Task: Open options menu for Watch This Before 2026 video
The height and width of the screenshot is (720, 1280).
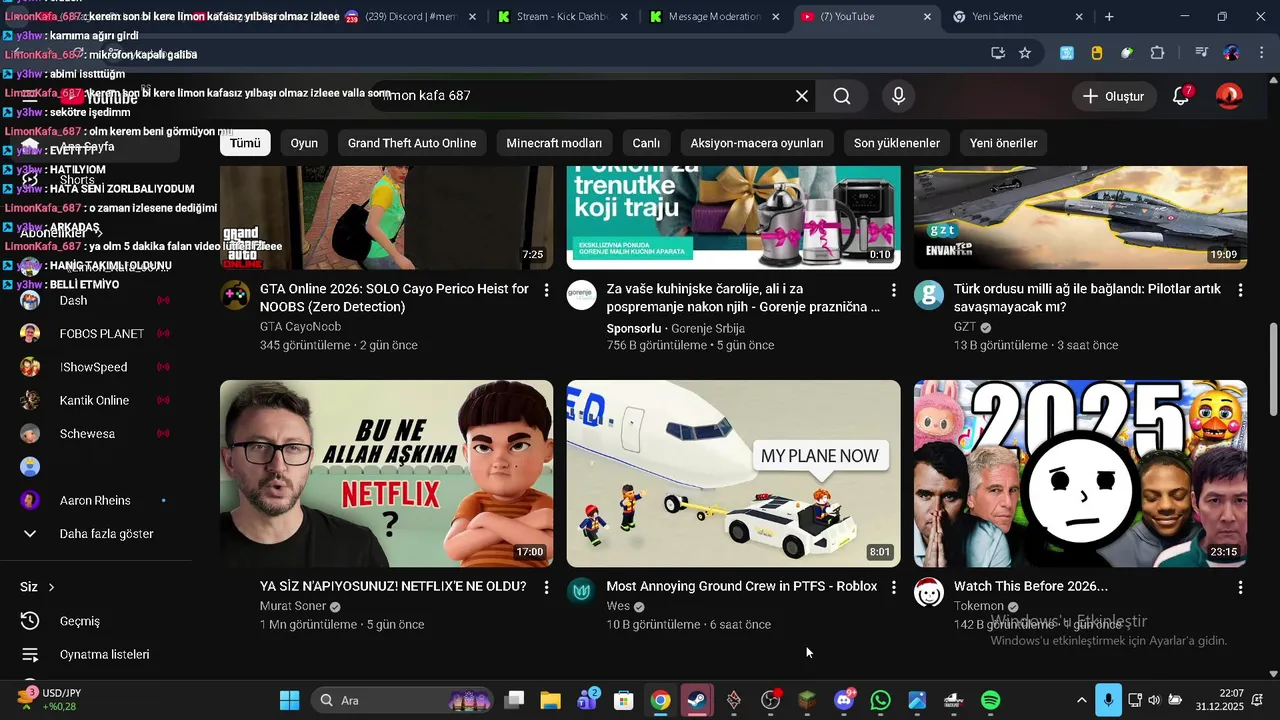Action: (1240, 588)
